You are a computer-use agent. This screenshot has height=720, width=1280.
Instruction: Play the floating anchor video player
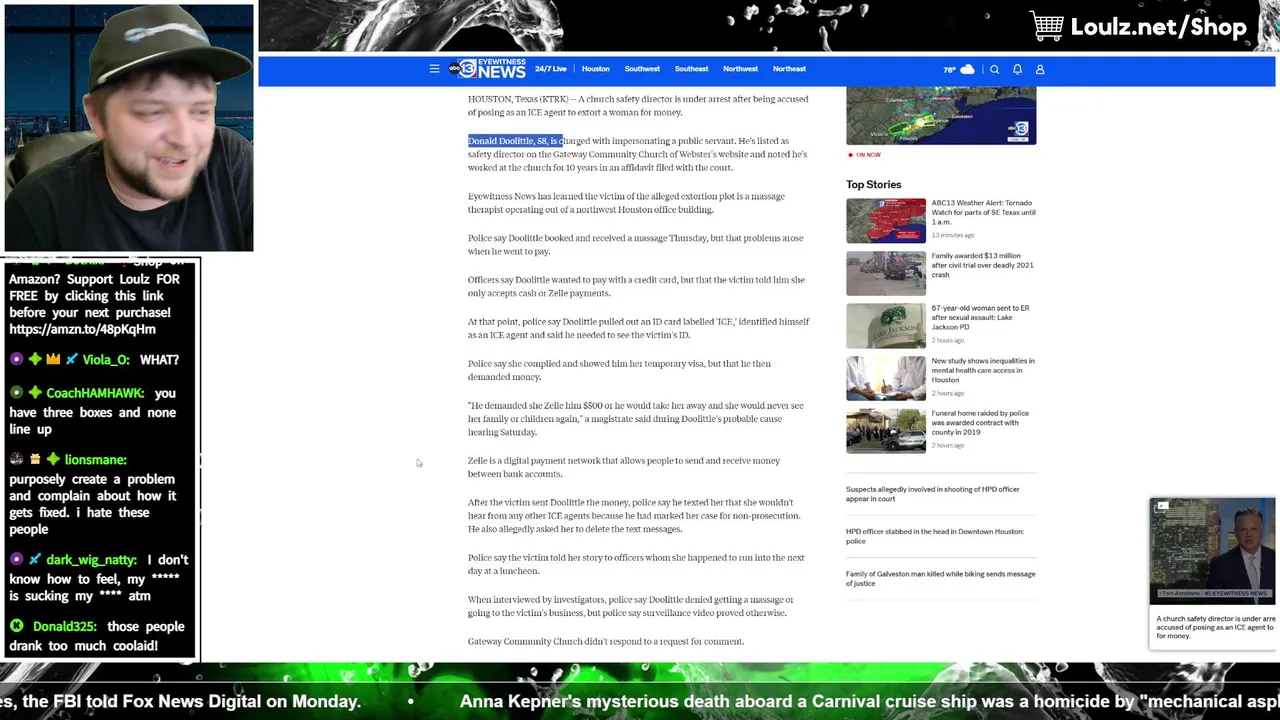1213,552
